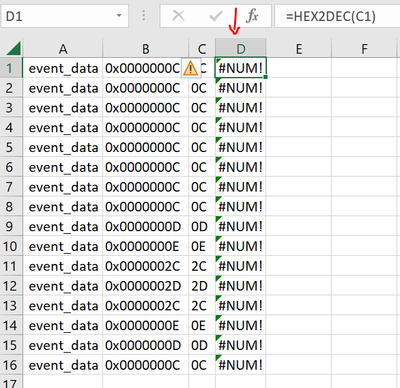The width and height of the screenshot is (400, 388).
Task: Select column A header
Action: coord(63,49)
